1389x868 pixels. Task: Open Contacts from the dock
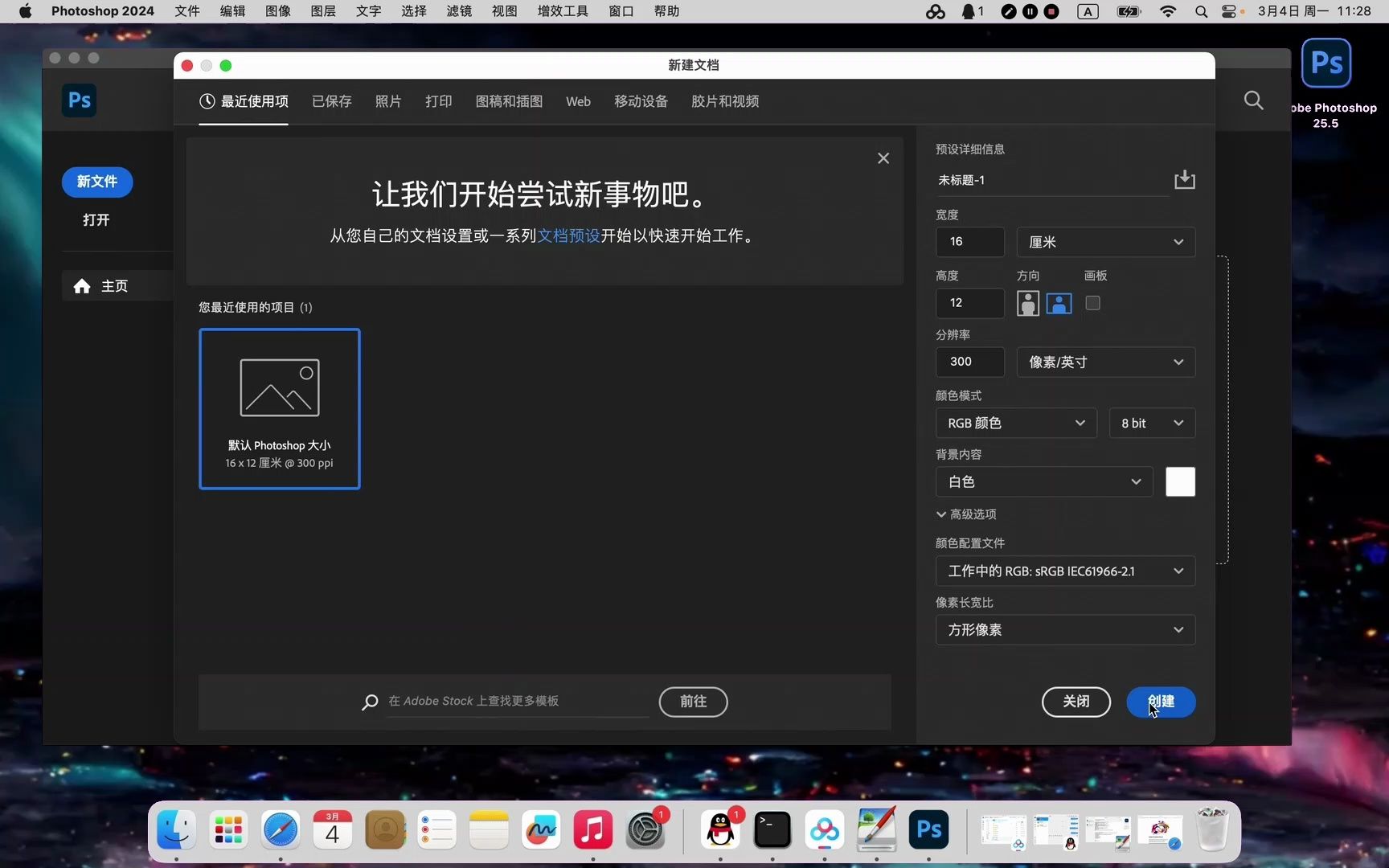pos(385,829)
